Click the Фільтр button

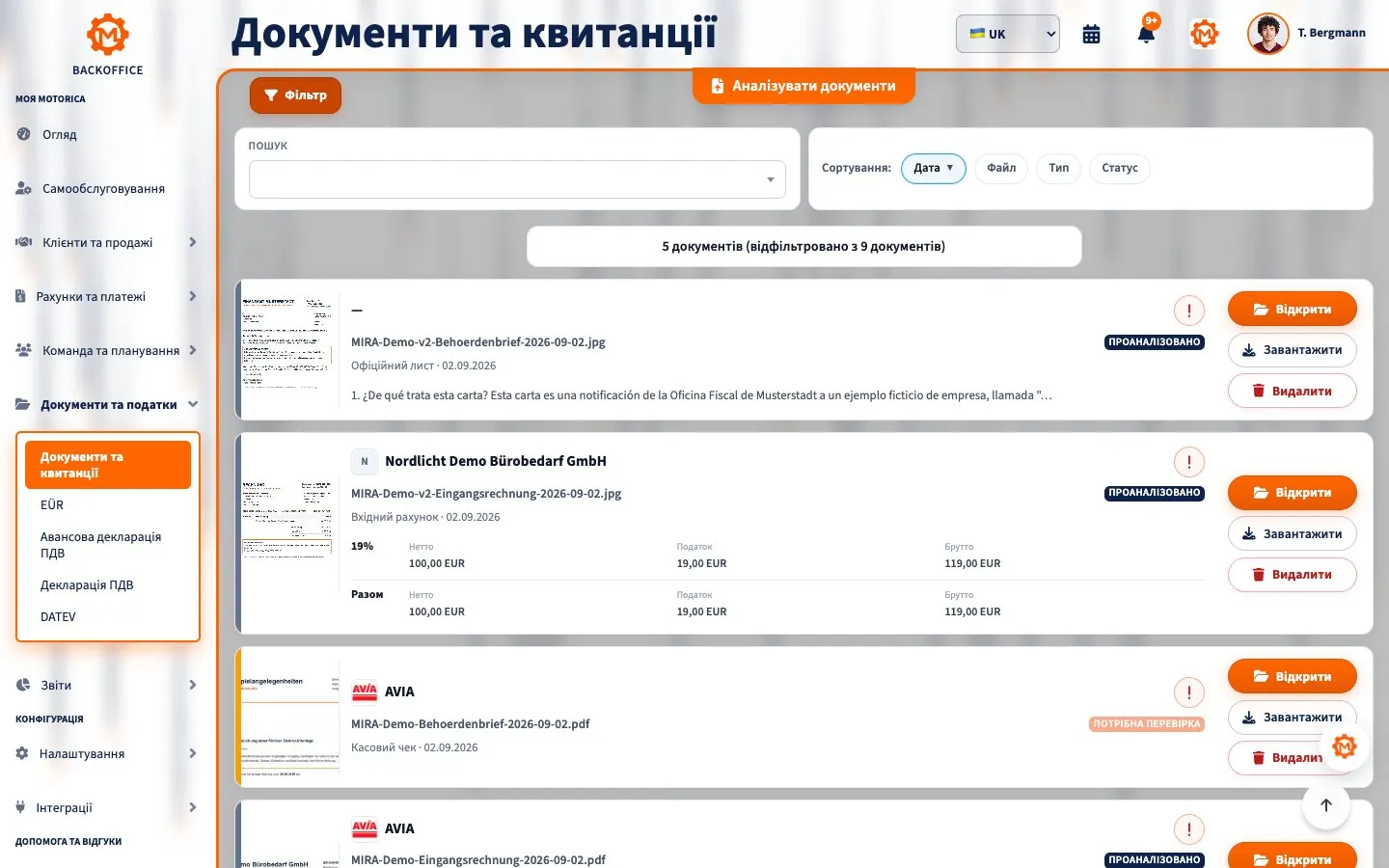295,95
